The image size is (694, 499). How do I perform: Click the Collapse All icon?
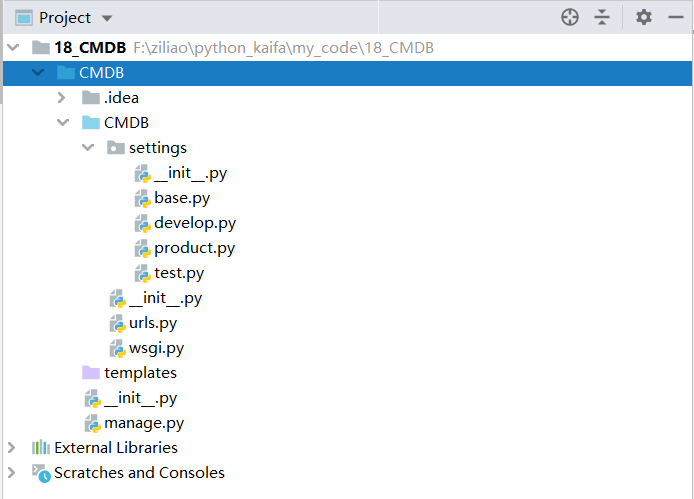[602, 18]
